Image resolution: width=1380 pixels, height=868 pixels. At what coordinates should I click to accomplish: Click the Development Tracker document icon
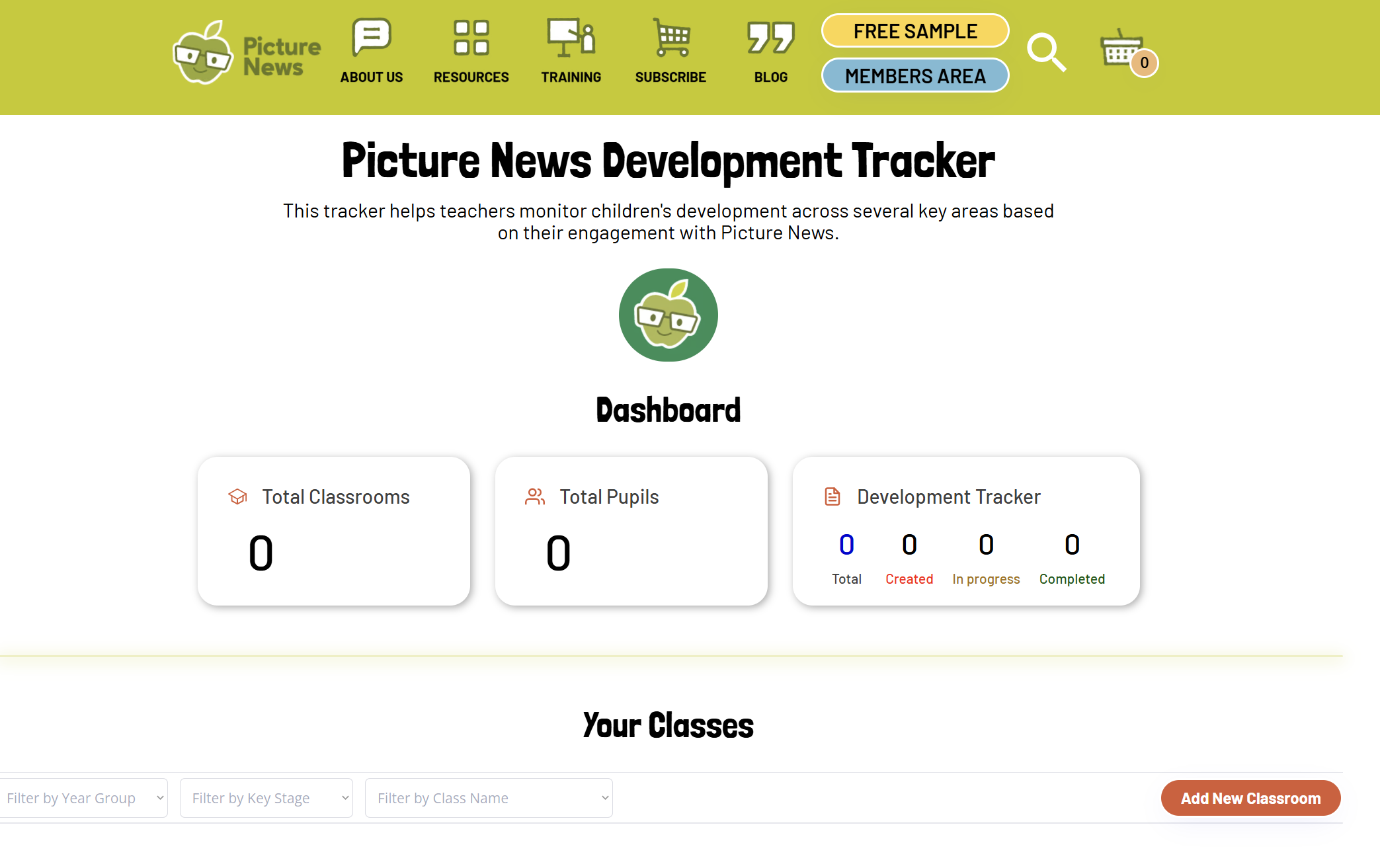pos(832,496)
